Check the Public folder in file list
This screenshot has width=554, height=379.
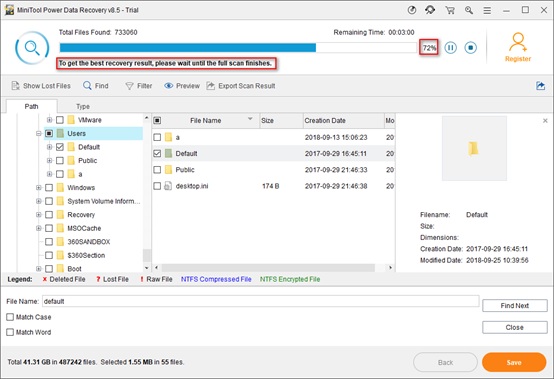click(x=157, y=170)
